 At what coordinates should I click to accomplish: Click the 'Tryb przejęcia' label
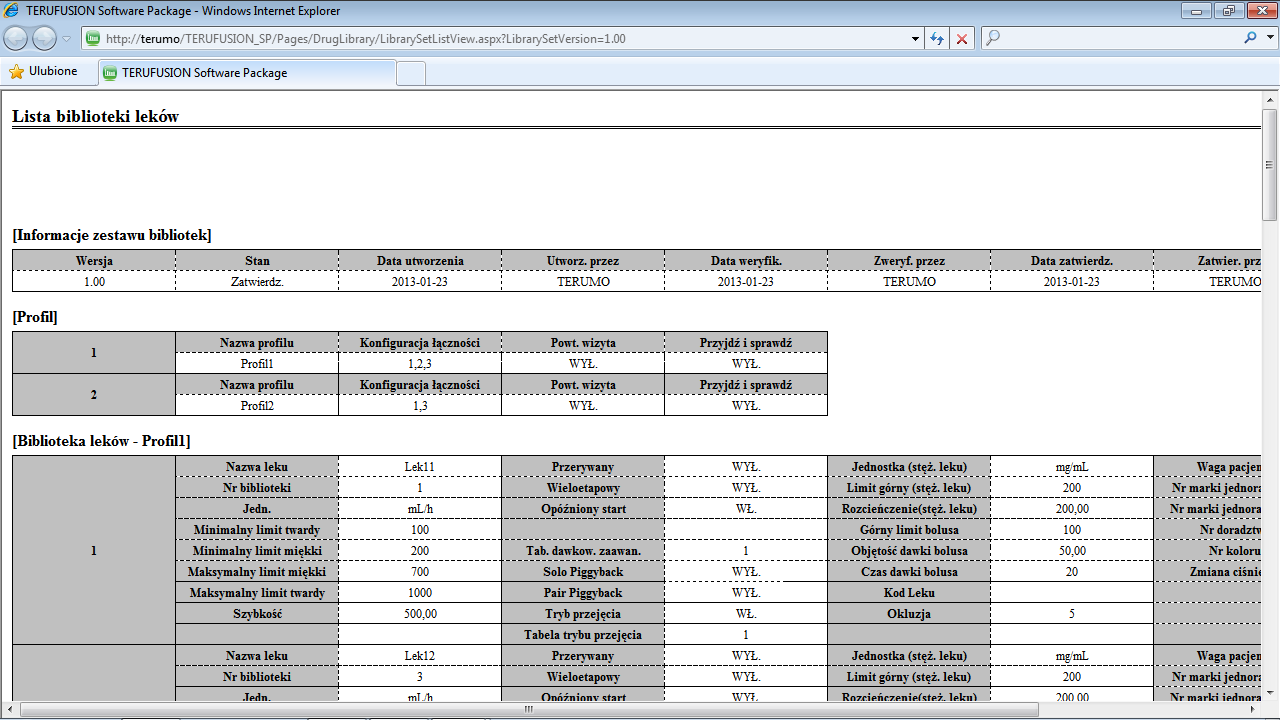coord(583,614)
